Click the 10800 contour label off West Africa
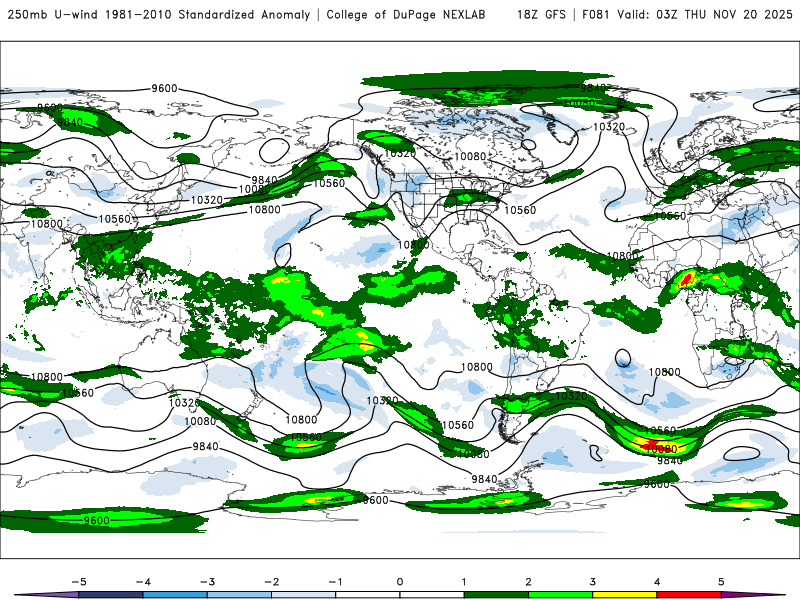This screenshot has width=800, height=600. (623, 256)
